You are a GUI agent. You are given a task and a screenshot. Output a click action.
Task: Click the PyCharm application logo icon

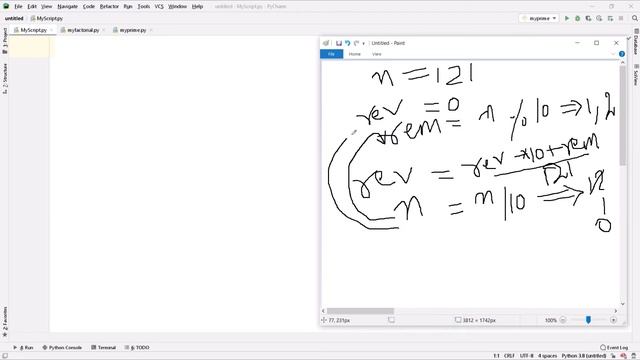6,6
